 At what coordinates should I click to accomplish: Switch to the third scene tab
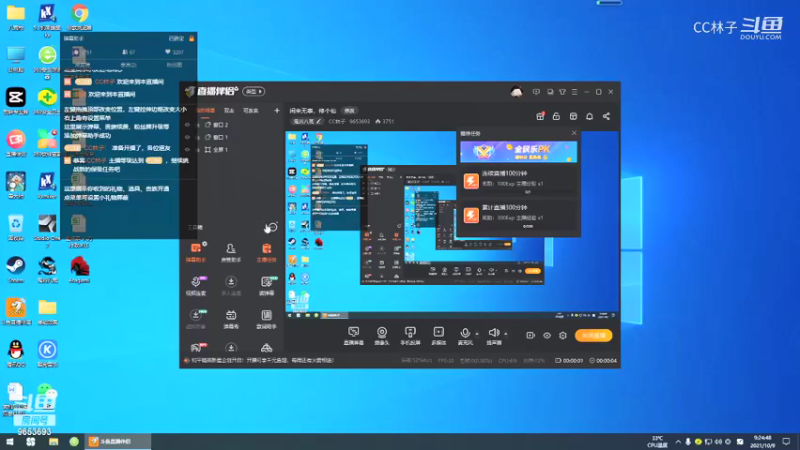tap(251, 110)
